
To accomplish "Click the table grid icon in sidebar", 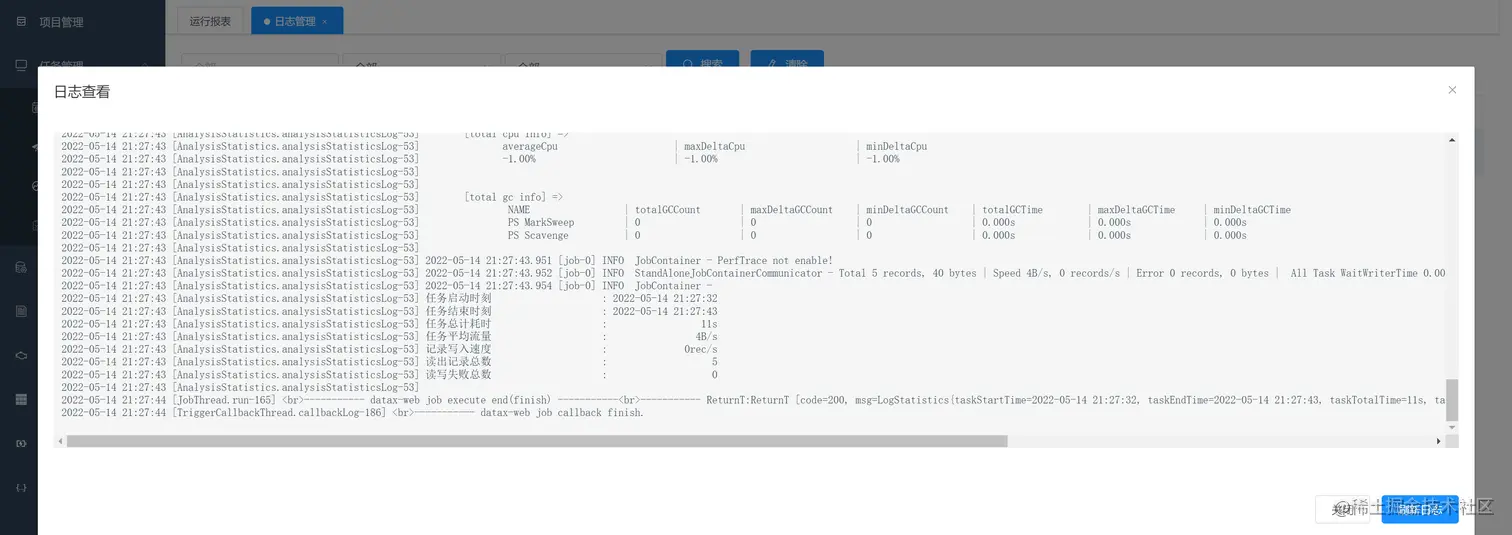I will click(x=21, y=399).
